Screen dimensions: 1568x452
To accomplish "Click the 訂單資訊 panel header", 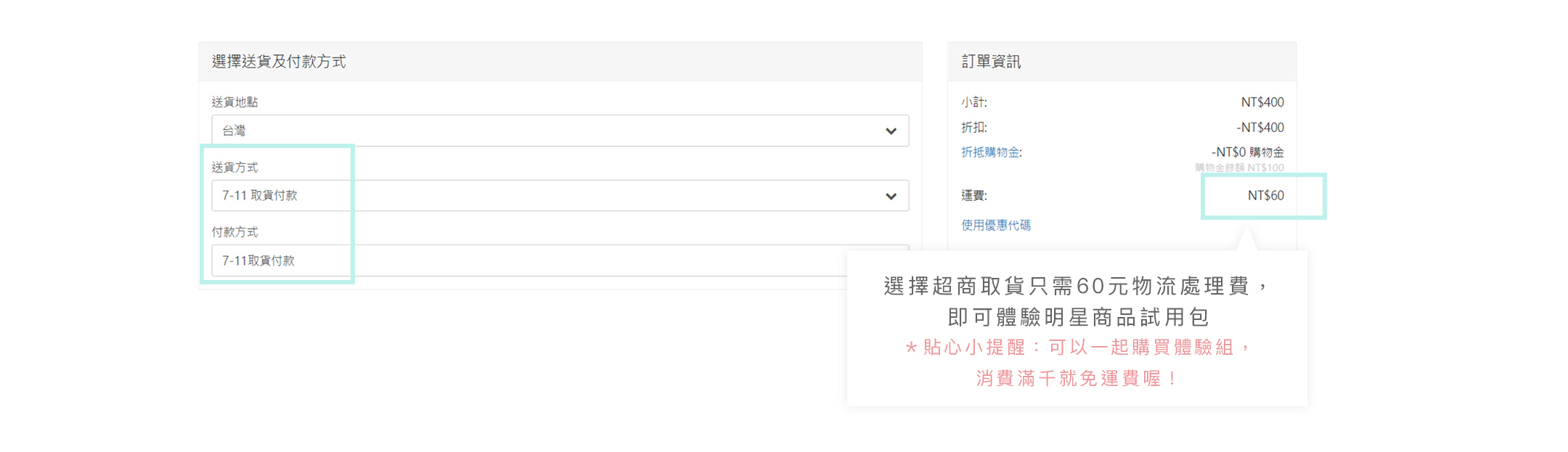I will tap(991, 62).
